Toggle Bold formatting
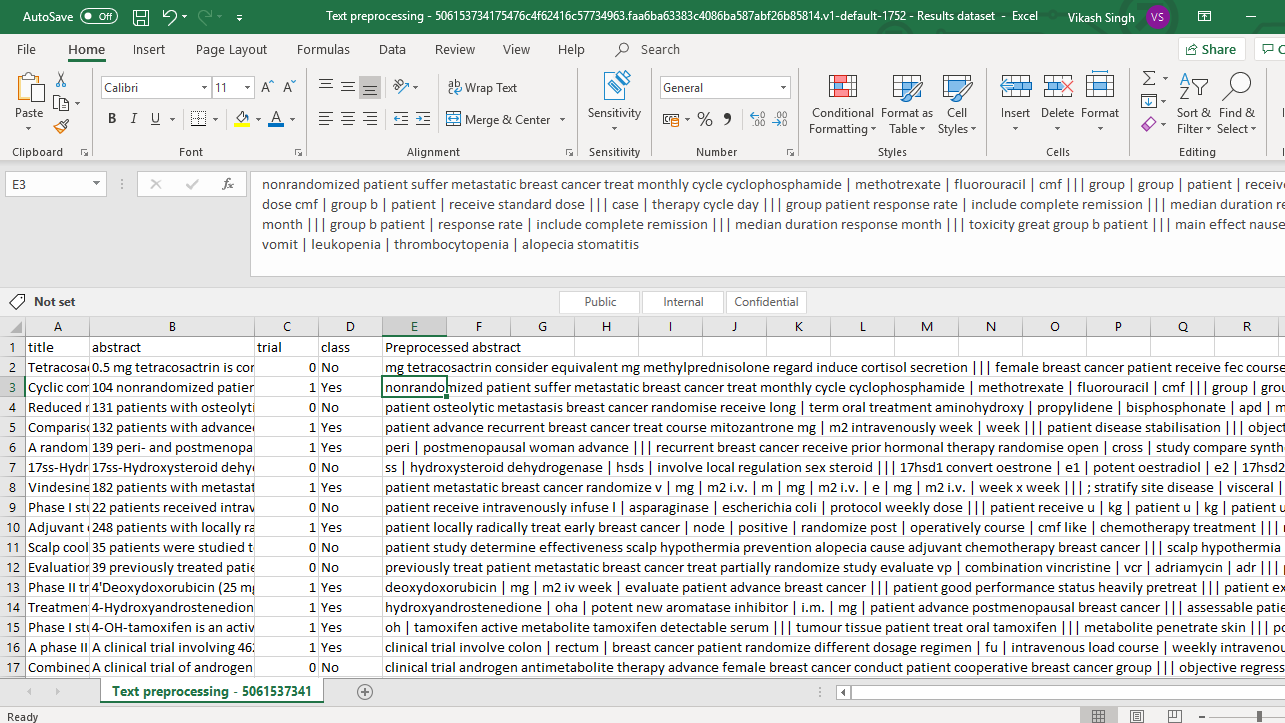 tap(112, 119)
